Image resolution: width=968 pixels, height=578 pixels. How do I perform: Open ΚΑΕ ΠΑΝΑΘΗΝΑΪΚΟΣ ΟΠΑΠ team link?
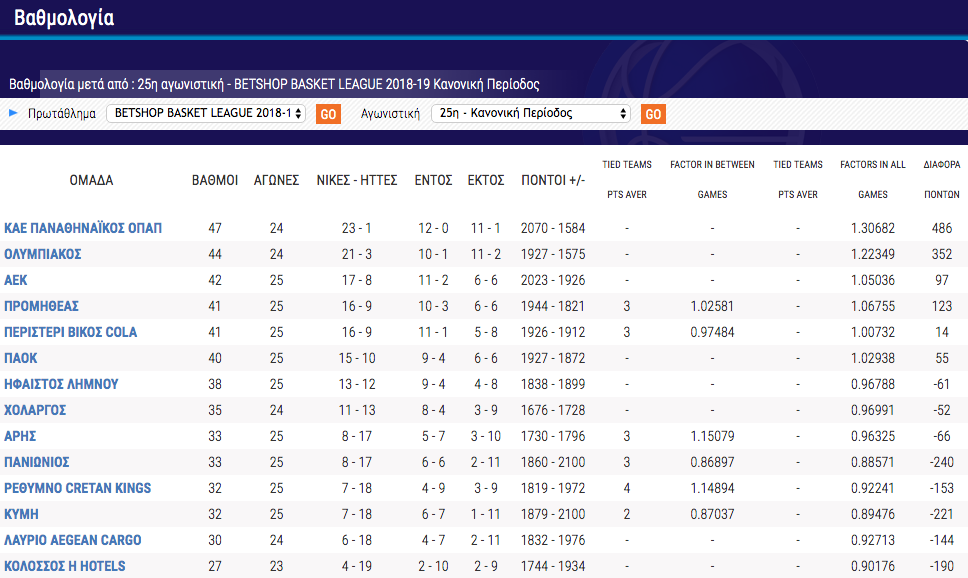(83, 228)
